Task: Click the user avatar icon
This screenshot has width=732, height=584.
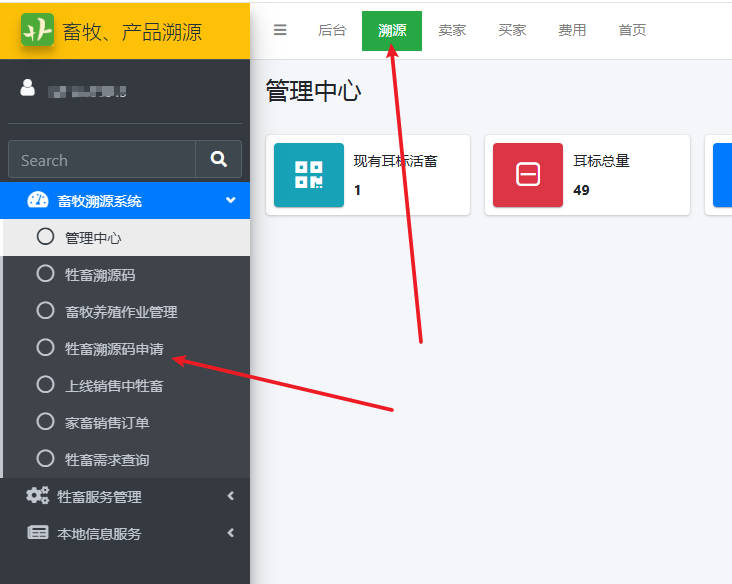Action: pos(28,87)
